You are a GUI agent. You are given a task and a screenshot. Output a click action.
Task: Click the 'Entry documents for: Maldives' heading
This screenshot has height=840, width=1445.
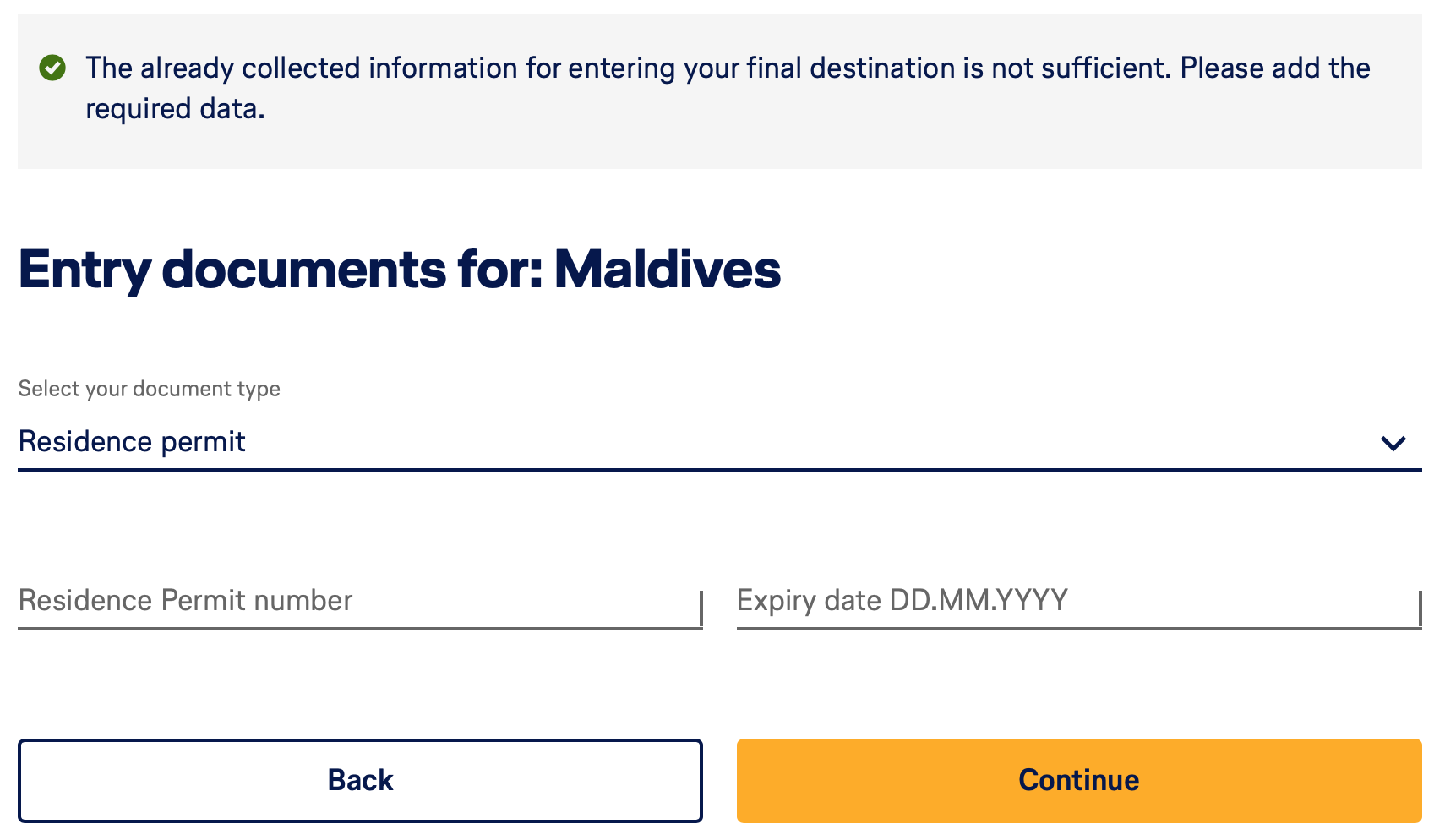[x=399, y=270]
